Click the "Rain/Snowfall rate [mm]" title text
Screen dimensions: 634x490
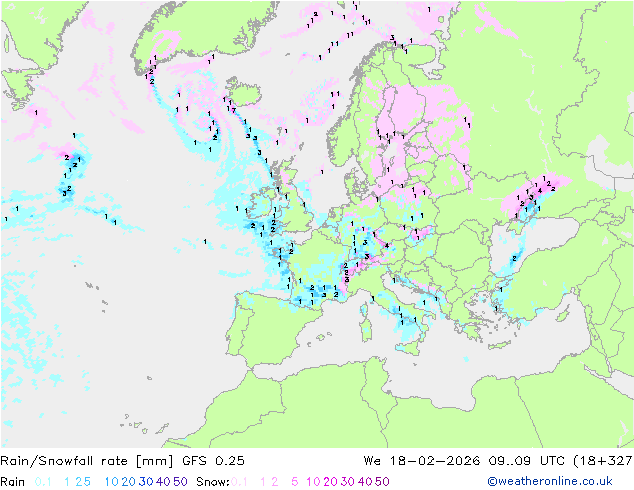[x=87, y=461]
